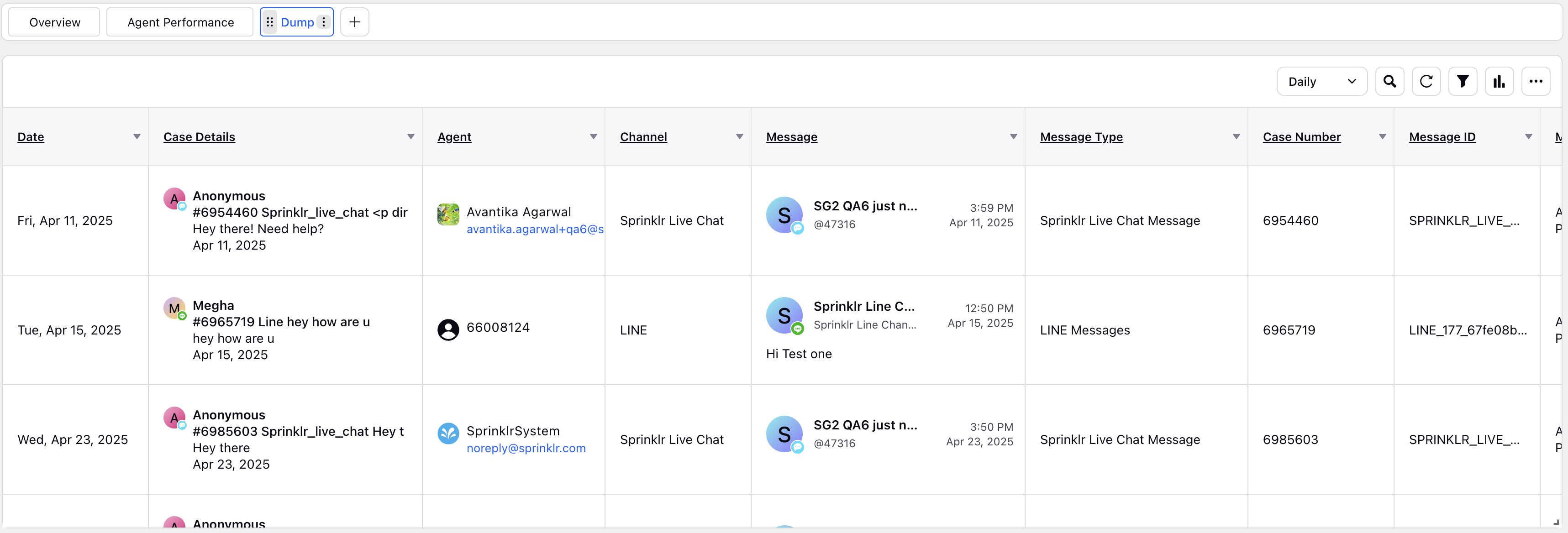Image resolution: width=1568 pixels, height=533 pixels.
Task: Open Message Type column dropdown arrow
Action: point(1236,137)
